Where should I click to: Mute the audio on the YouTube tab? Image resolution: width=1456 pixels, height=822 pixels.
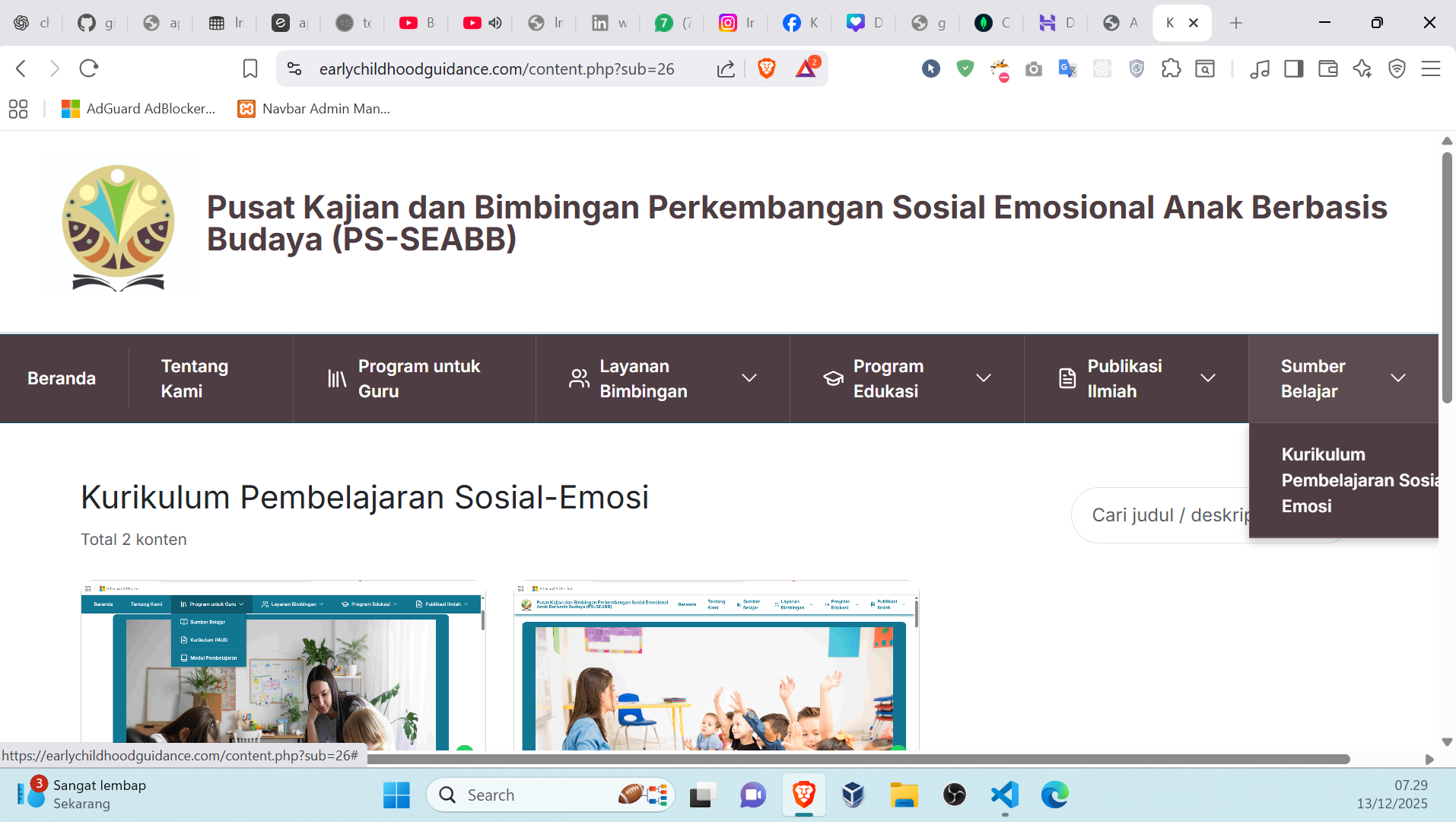(x=495, y=23)
